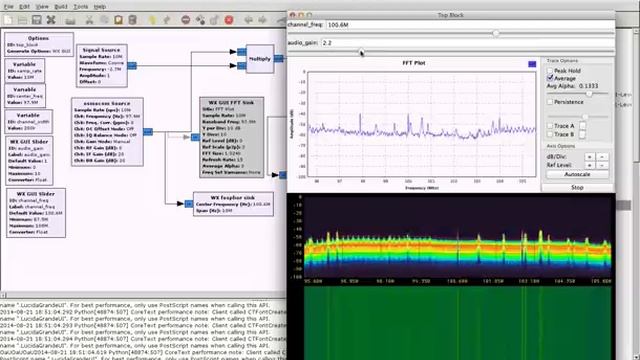The height and width of the screenshot is (360, 640).
Task: Select the osmocom Source block
Action: click(x=107, y=131)
